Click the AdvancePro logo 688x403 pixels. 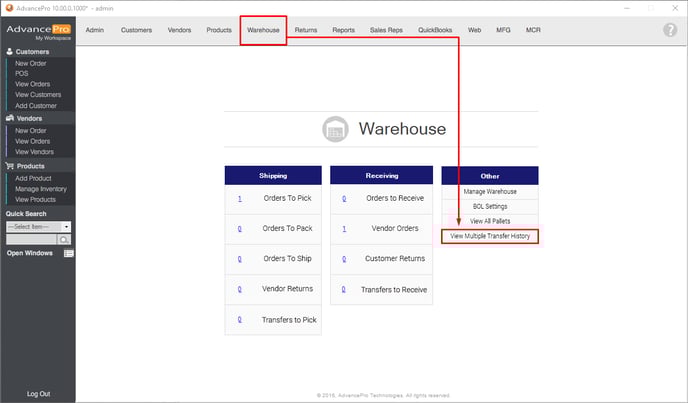[37, 31]
